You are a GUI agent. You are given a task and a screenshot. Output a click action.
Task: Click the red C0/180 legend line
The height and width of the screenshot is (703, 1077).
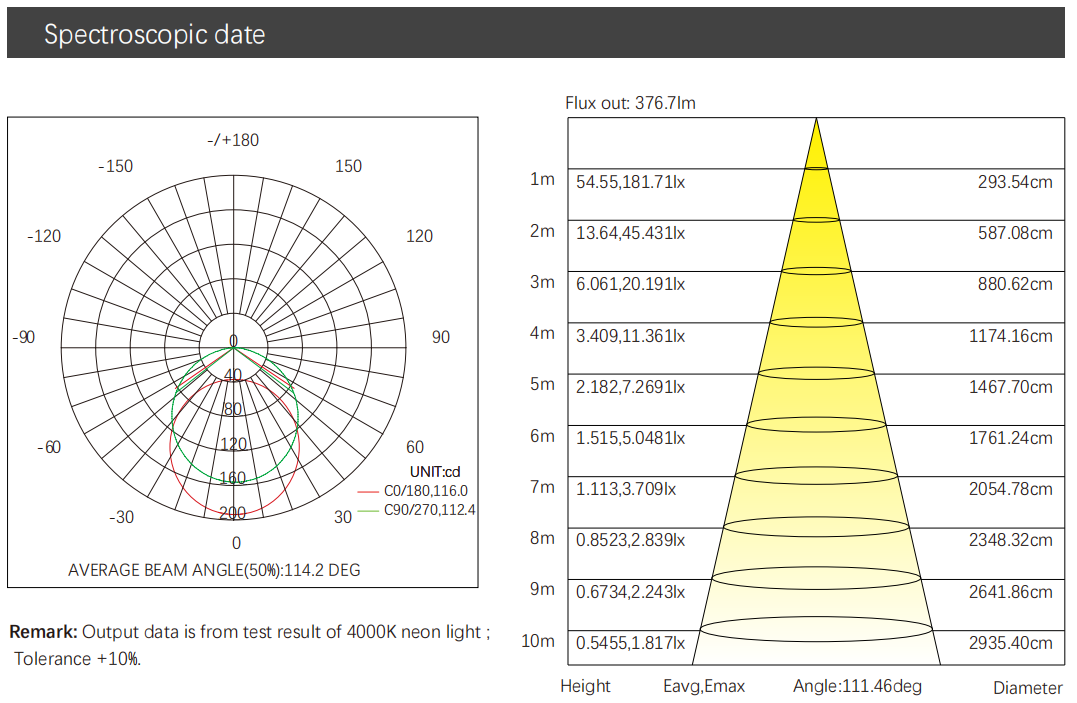369,491
